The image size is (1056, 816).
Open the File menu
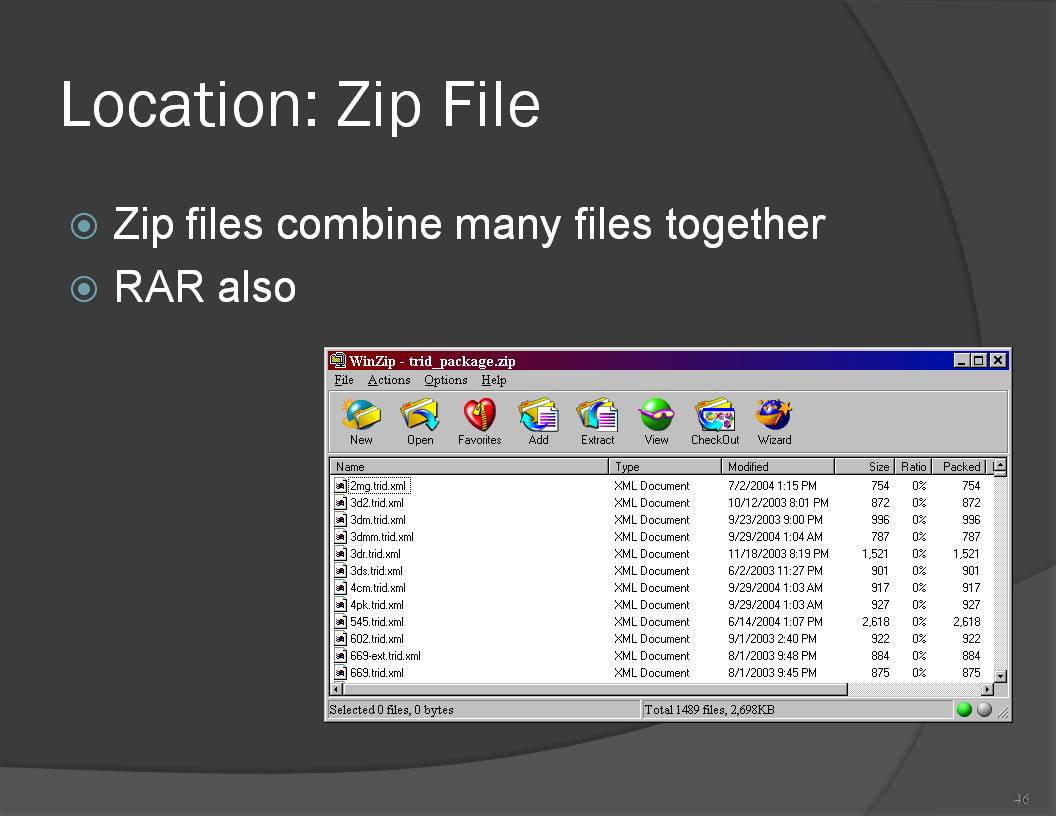pyautogui.click(x=344, y=380)
